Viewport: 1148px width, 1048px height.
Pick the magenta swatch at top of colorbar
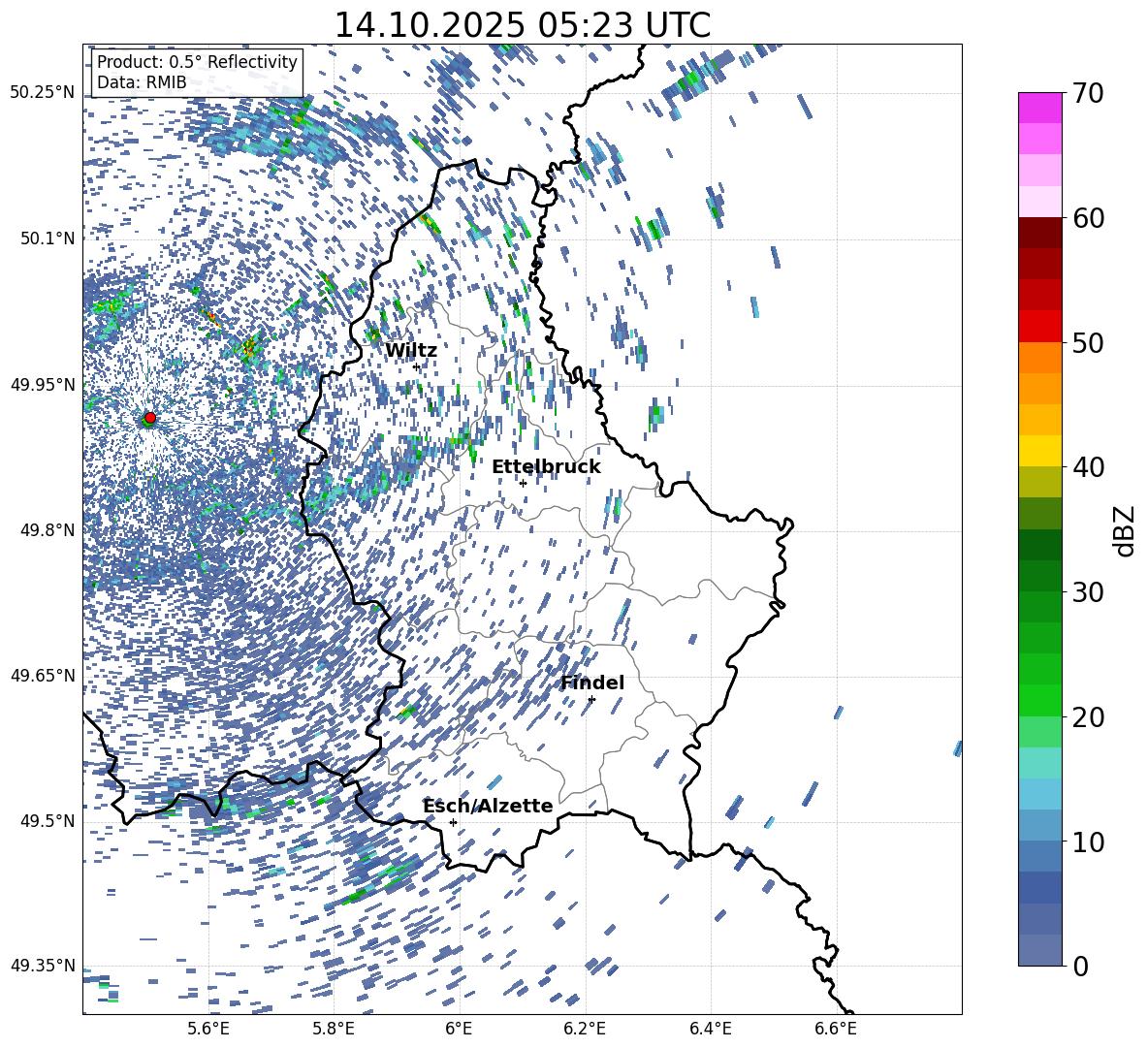[x=1039, y=108]
